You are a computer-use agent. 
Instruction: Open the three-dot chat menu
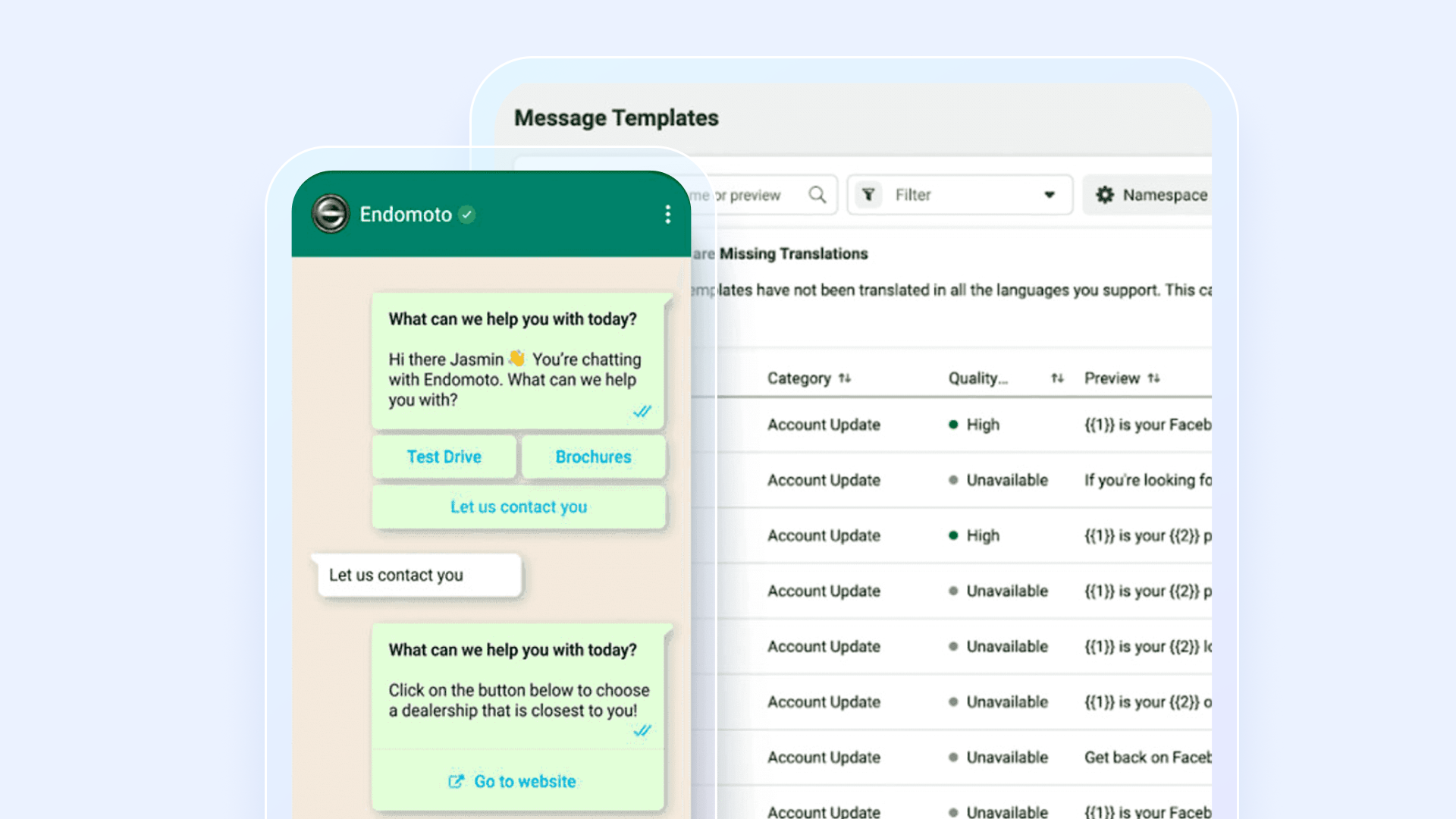tap(667, 215)
